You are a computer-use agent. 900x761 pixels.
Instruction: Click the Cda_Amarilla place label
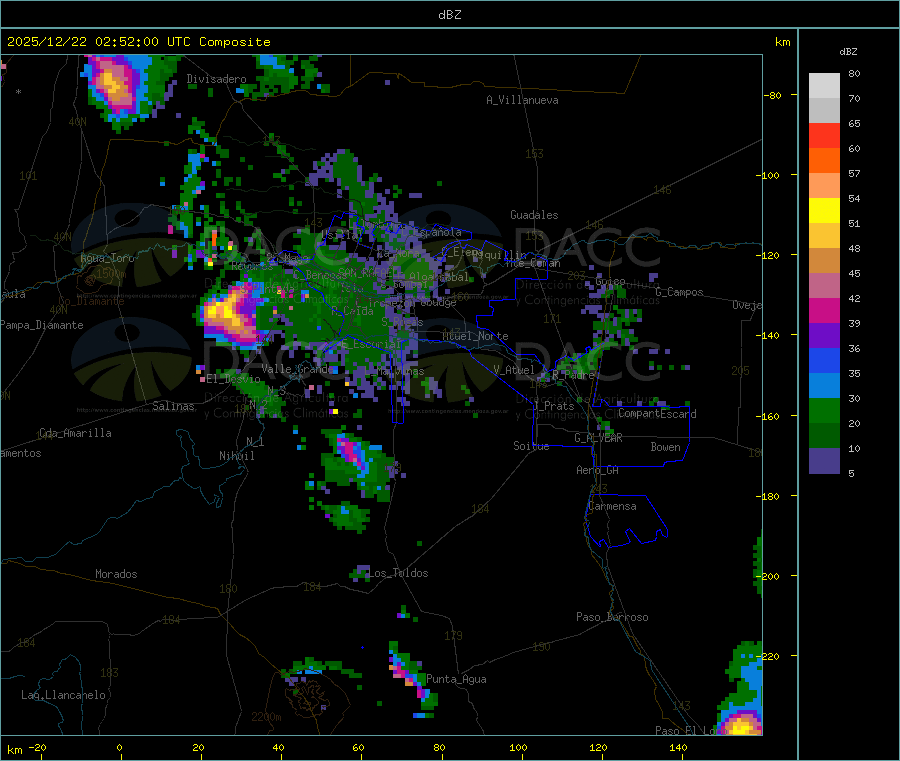(75, 433)
